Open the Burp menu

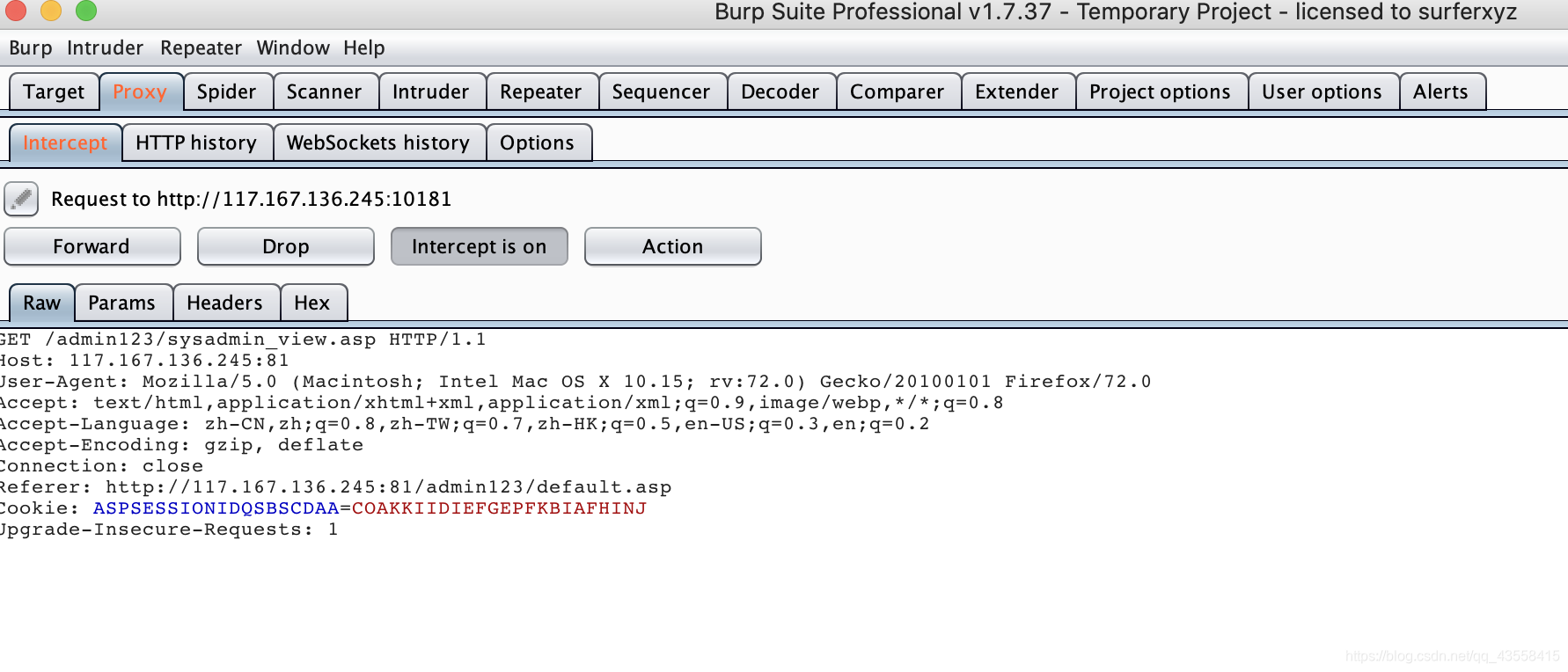31,47
